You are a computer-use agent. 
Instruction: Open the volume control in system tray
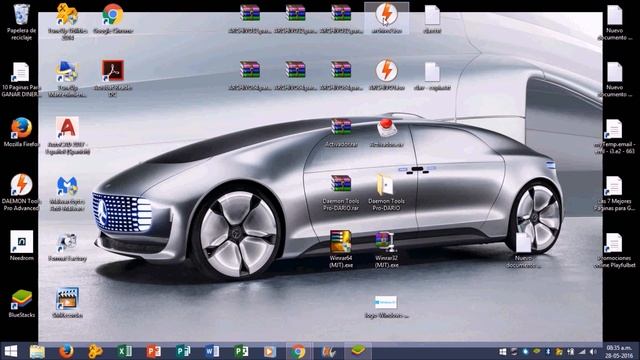(593, 352)
